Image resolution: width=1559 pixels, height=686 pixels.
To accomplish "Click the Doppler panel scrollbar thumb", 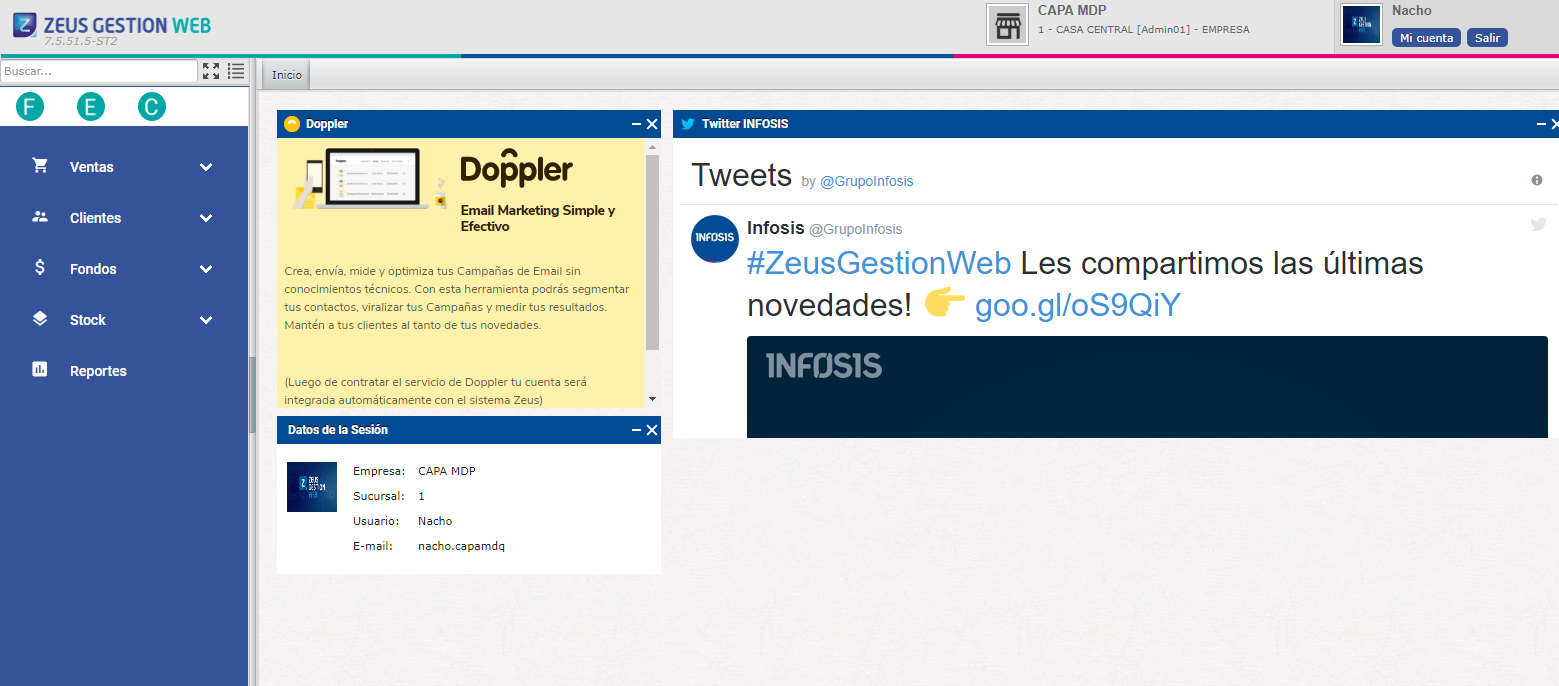I will click(x=652, y=252).
